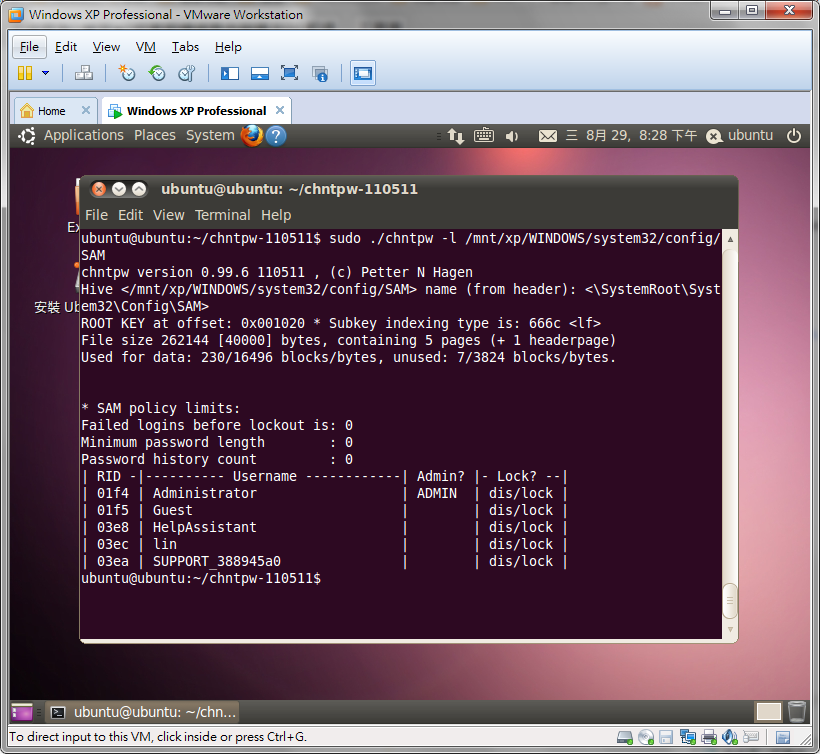Viewport: 820px width, 754px height.
Task: Close the terminal window with red button
Action: point(99,189)
